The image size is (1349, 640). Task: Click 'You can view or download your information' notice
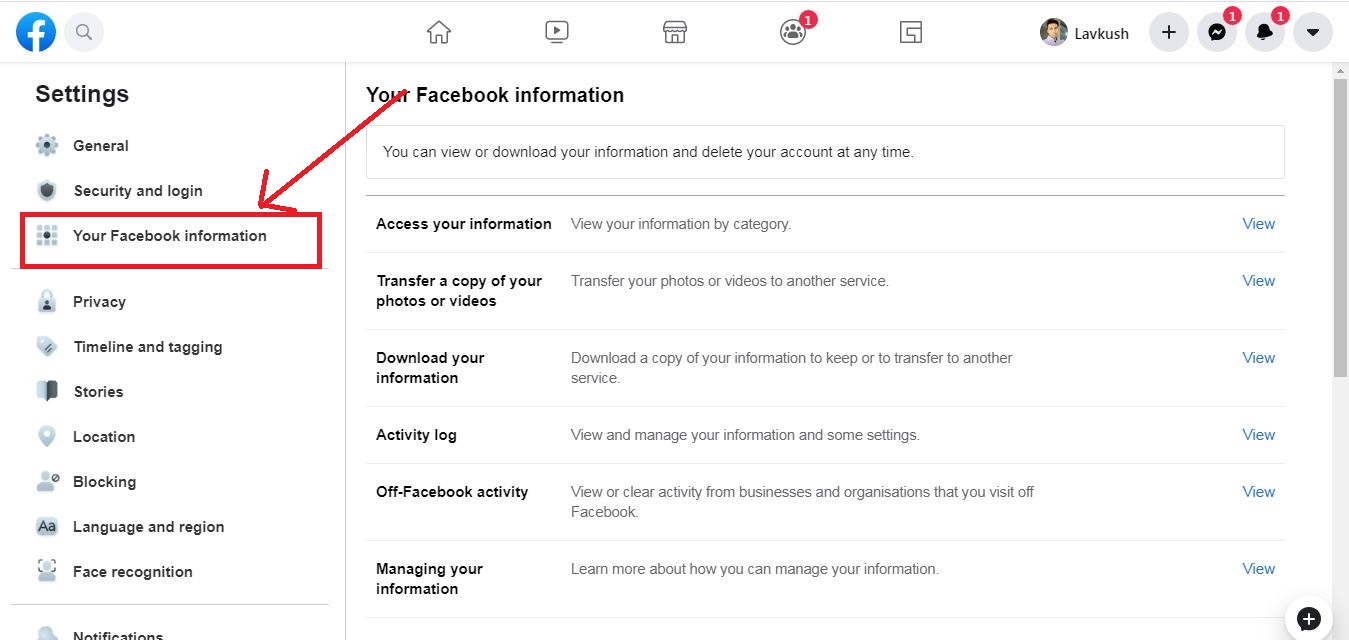648,152
